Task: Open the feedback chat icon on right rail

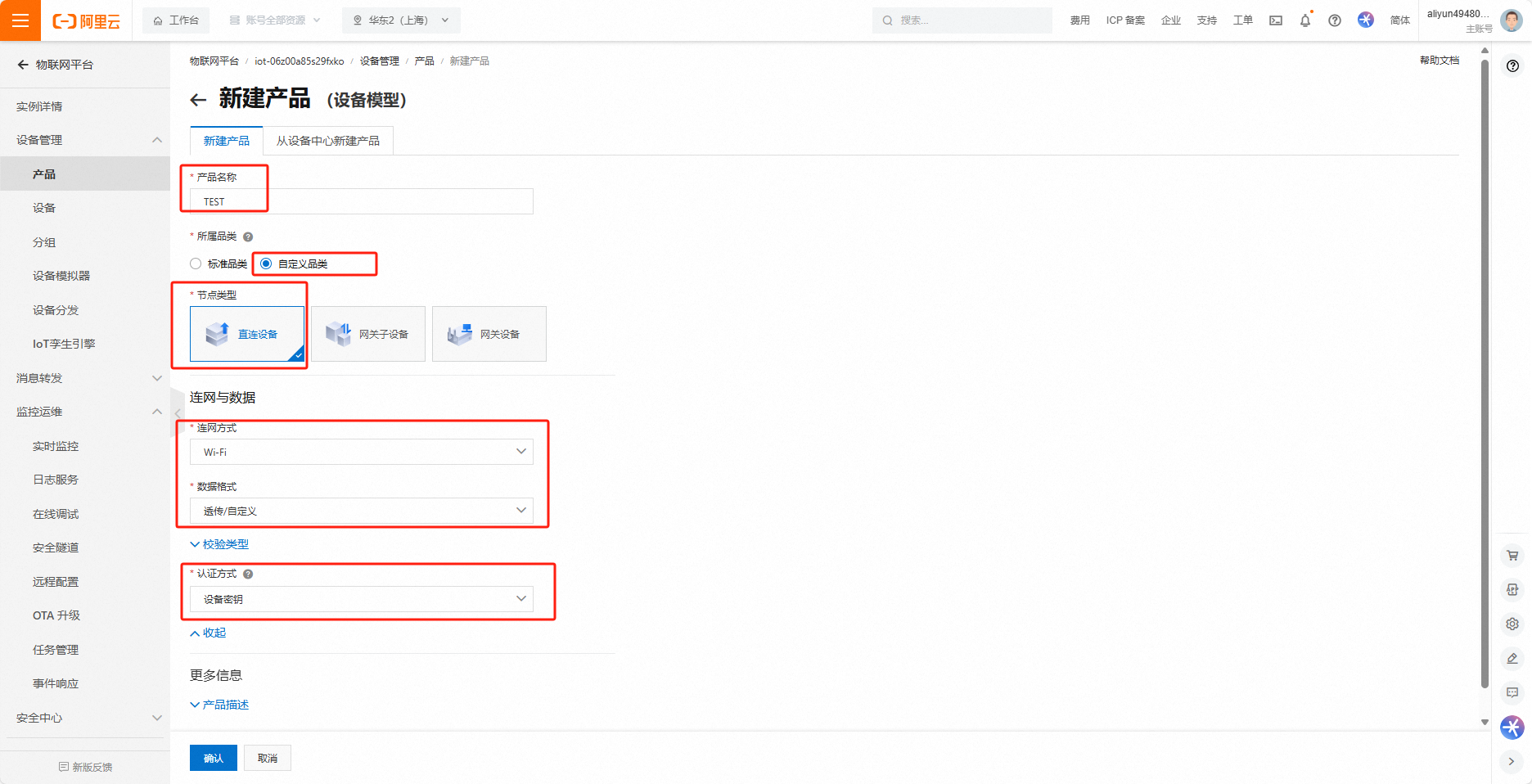Action: (1512, 692)
